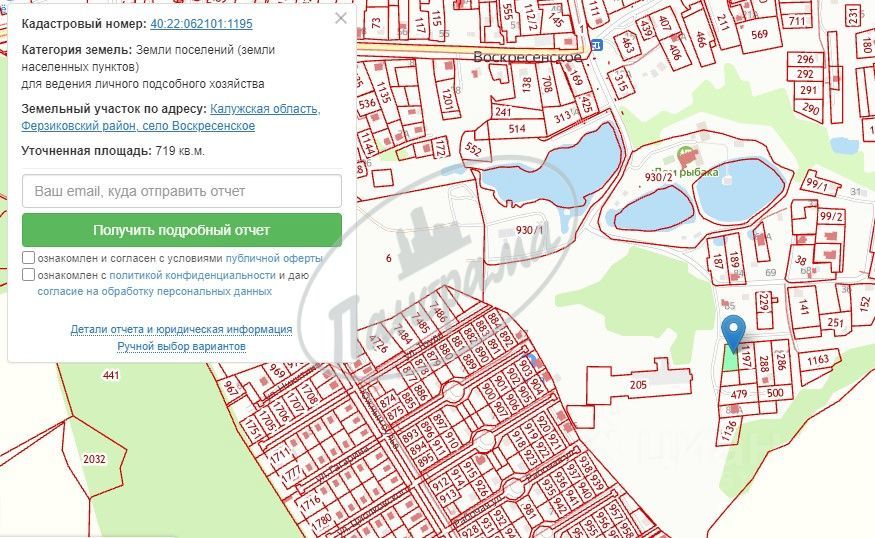
Task: Select parcel 205 on the map
Action: (638, 385)
